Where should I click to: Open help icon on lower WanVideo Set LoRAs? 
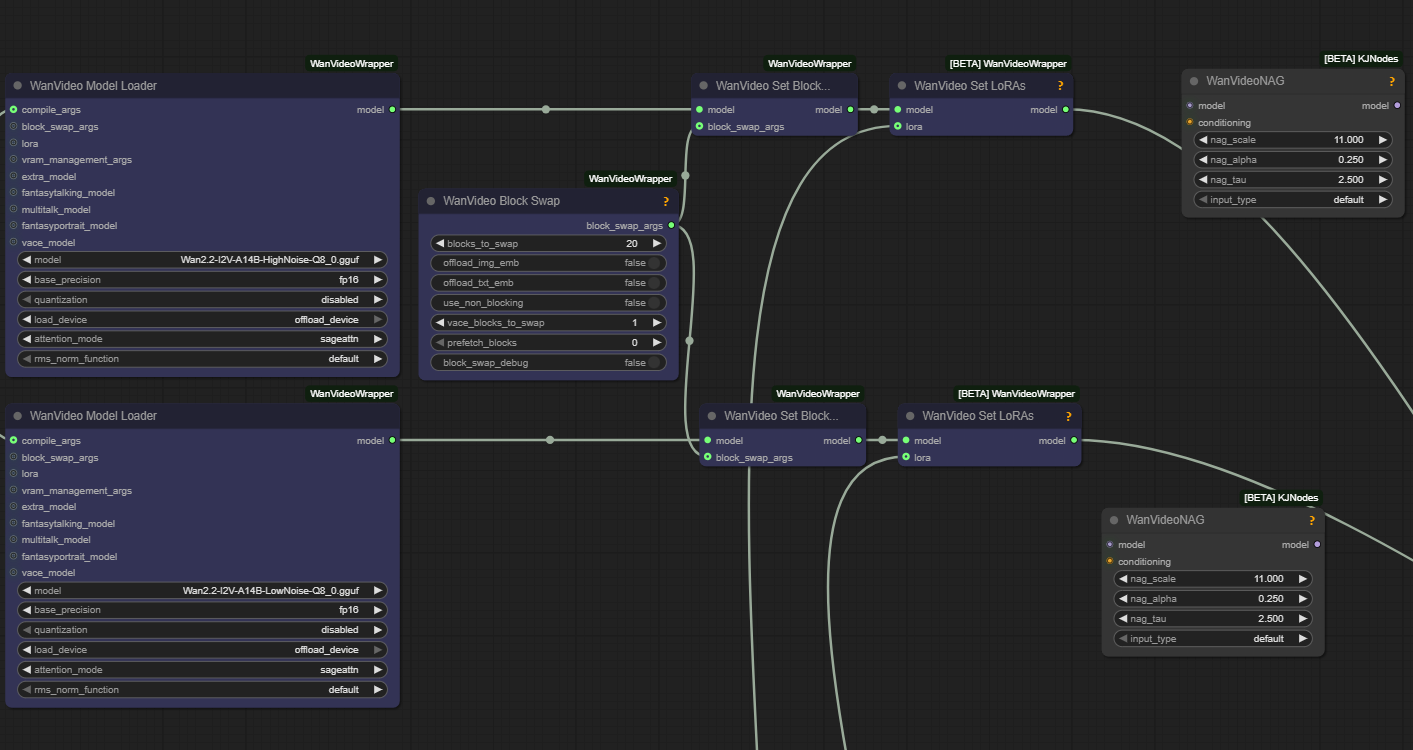pos(1068,416)
